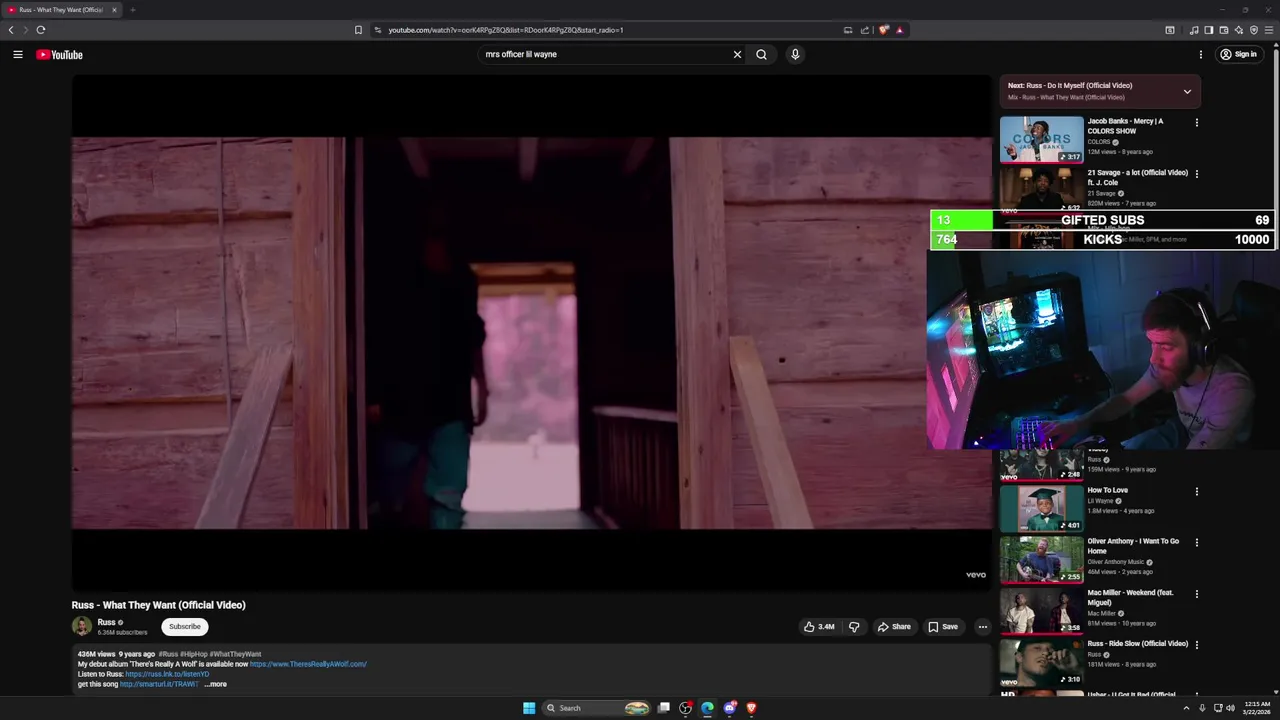
Task: Close the Russ - What They Want tab
Action: tap(114, 10)
